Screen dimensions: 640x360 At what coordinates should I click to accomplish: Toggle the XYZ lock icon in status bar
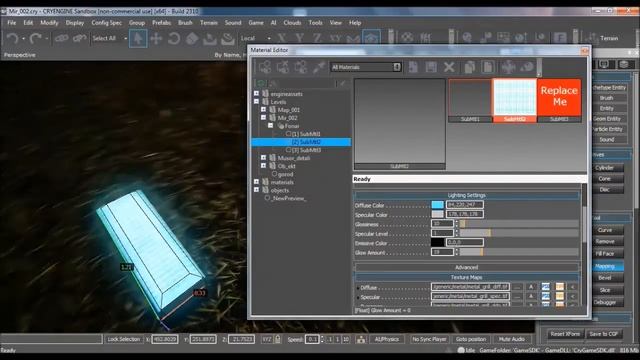point(278,339)
